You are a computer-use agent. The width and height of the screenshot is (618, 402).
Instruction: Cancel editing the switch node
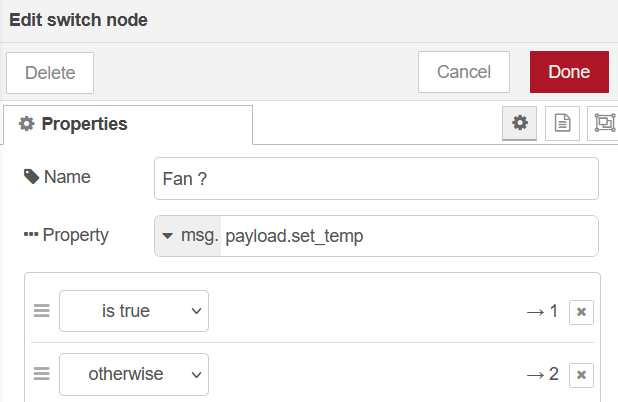point(464,72)
